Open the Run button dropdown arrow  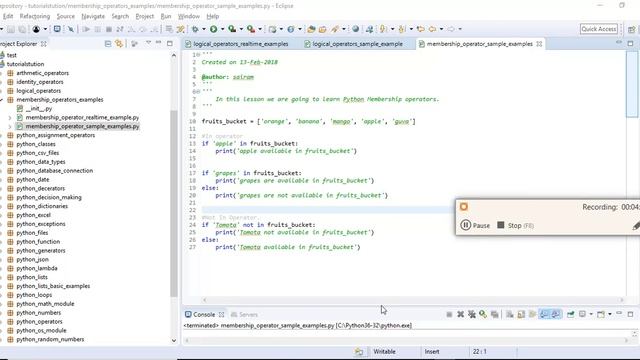click(222, 29)
